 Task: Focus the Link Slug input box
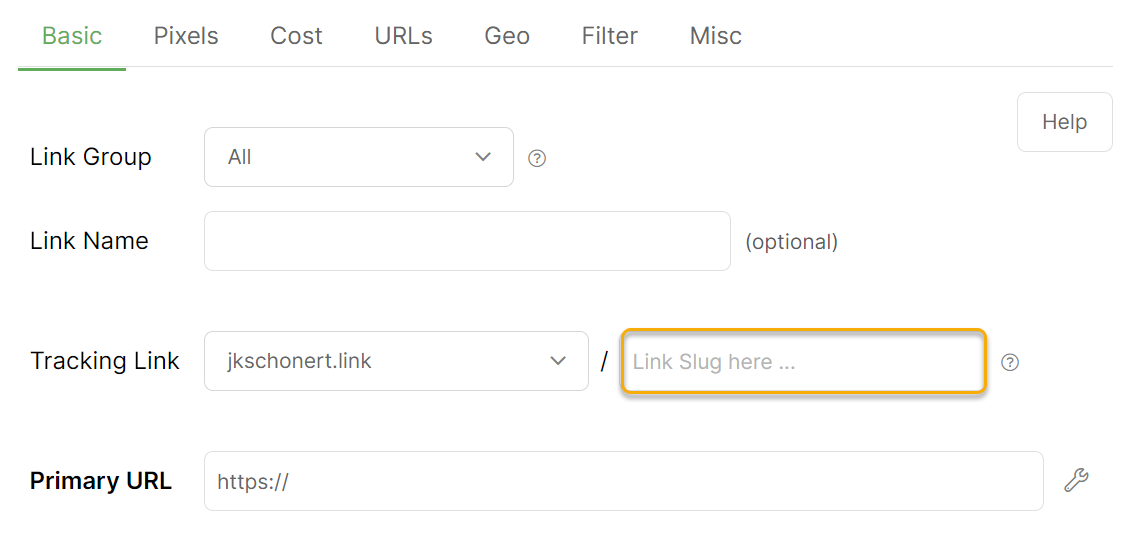pos(804,361)
